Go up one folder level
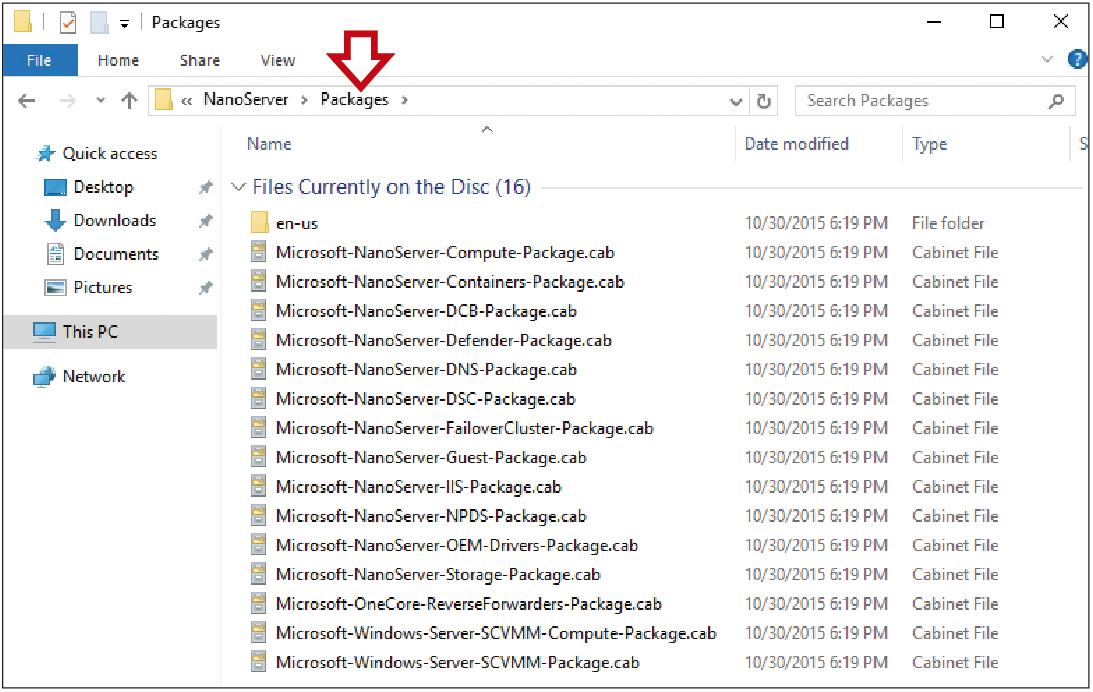The image size is (1093, 692). (129, 101)
